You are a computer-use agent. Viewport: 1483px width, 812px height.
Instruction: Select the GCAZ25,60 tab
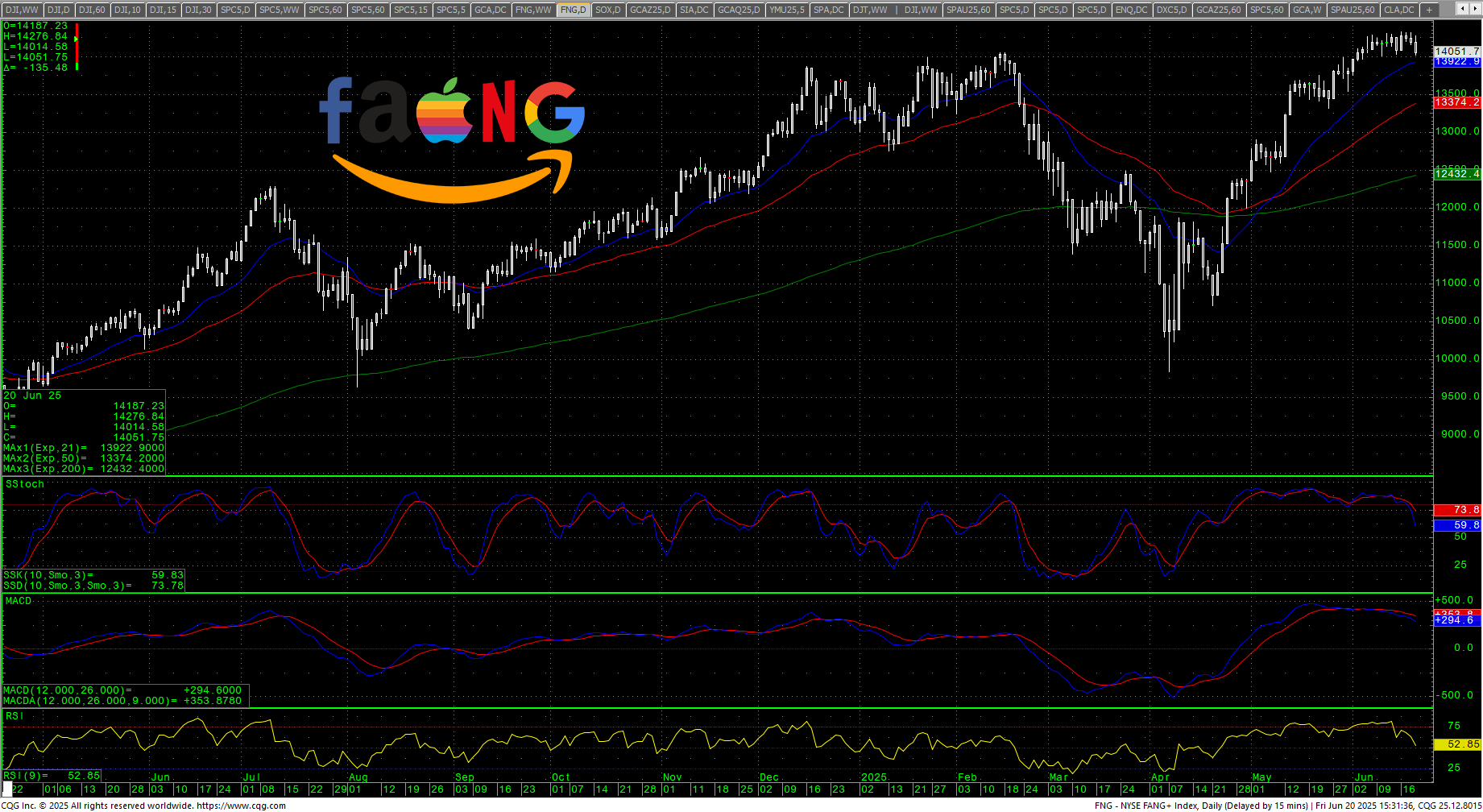1219,10
